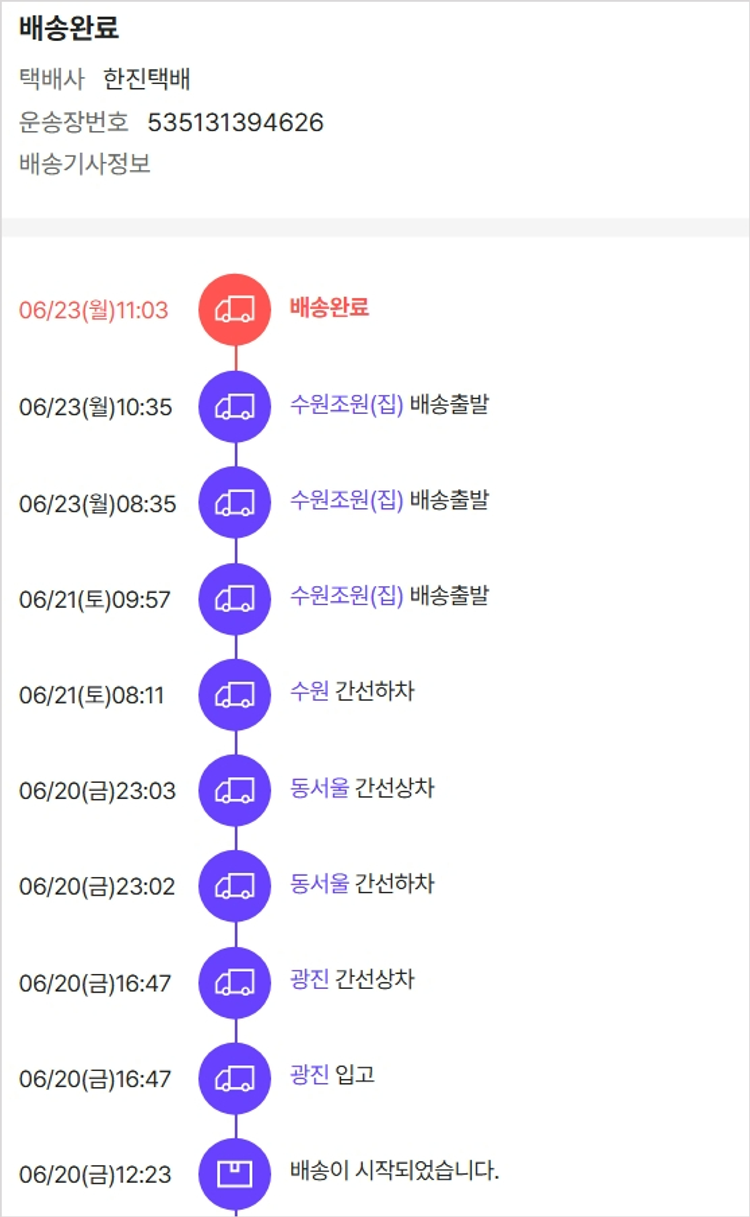
Task: Click the 한진택배 courier name
Action: click(x=147, y=79)
